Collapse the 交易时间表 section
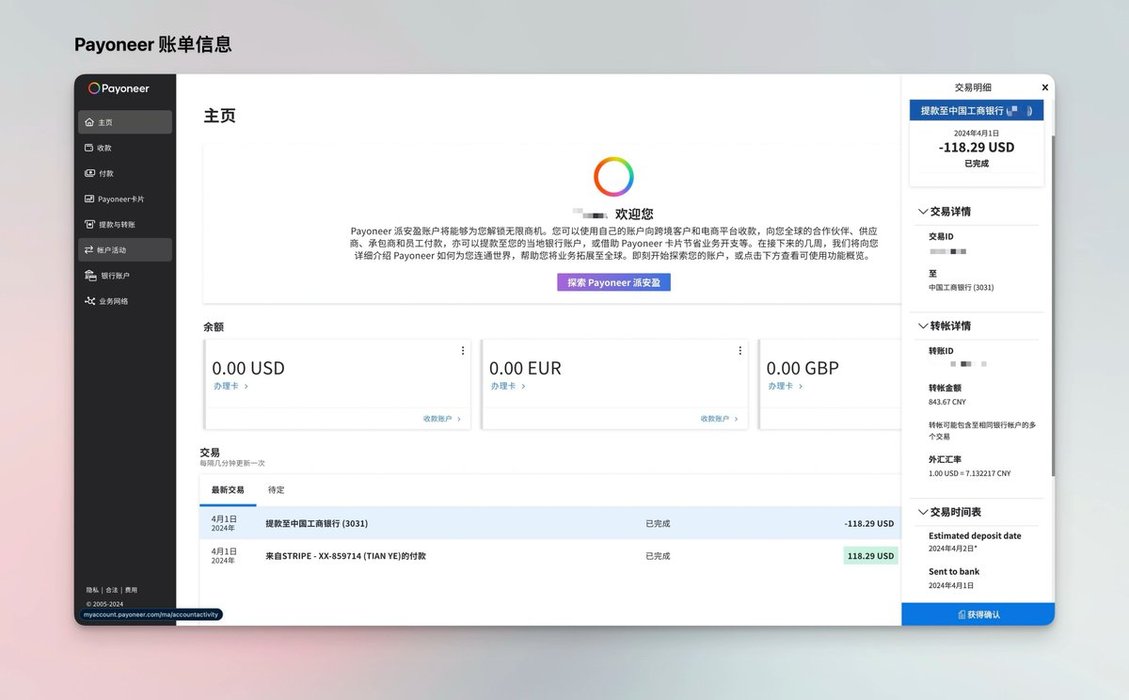1129x700 pixels. [x=922, y=512]
